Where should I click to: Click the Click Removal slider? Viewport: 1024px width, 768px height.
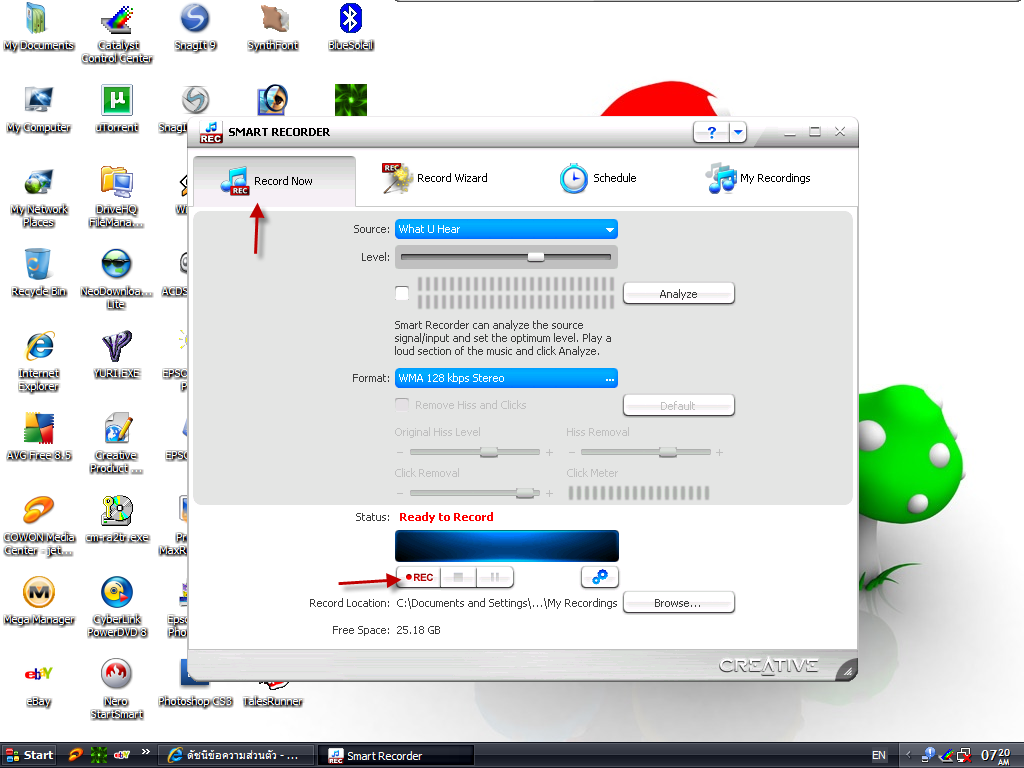coord(475,493)
